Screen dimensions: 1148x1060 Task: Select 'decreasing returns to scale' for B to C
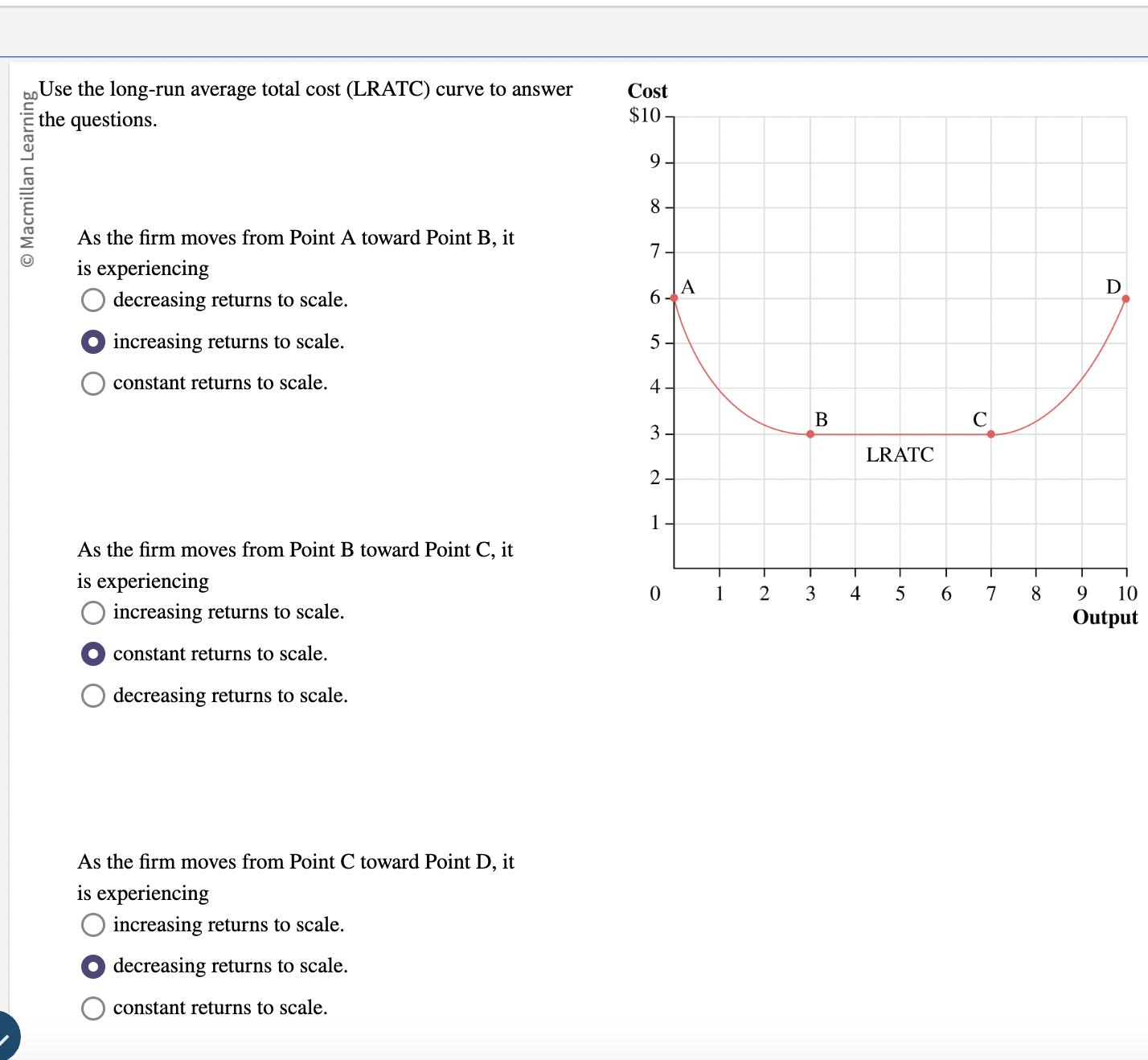[93, 696]
